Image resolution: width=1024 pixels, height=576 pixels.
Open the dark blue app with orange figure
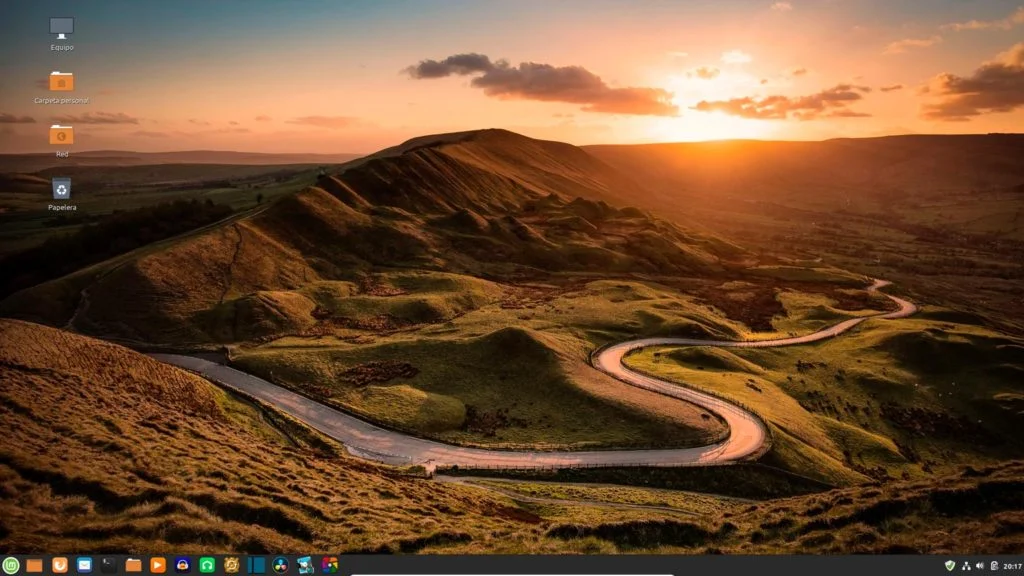182,566
